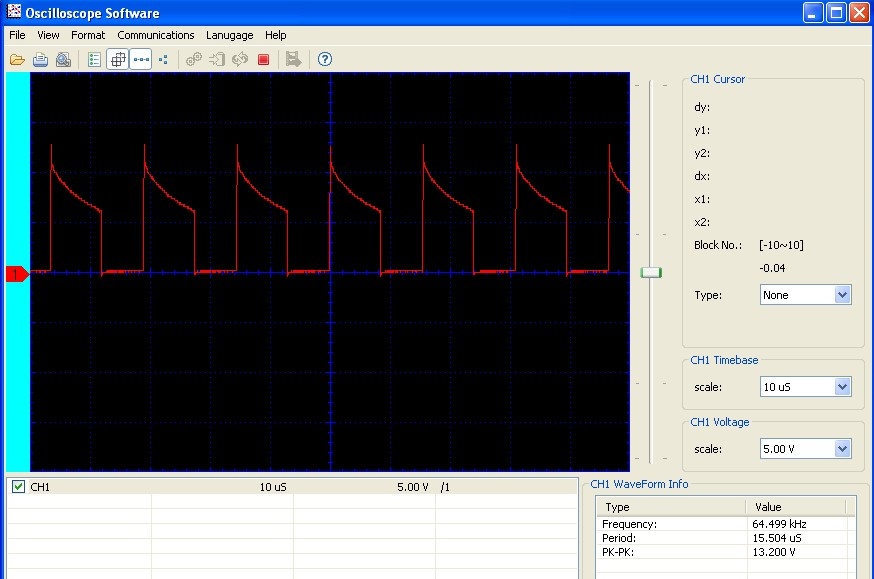The image size is (874, 579).
Task: Click the -0.04 block value text
Action: (x=772, y=267)
